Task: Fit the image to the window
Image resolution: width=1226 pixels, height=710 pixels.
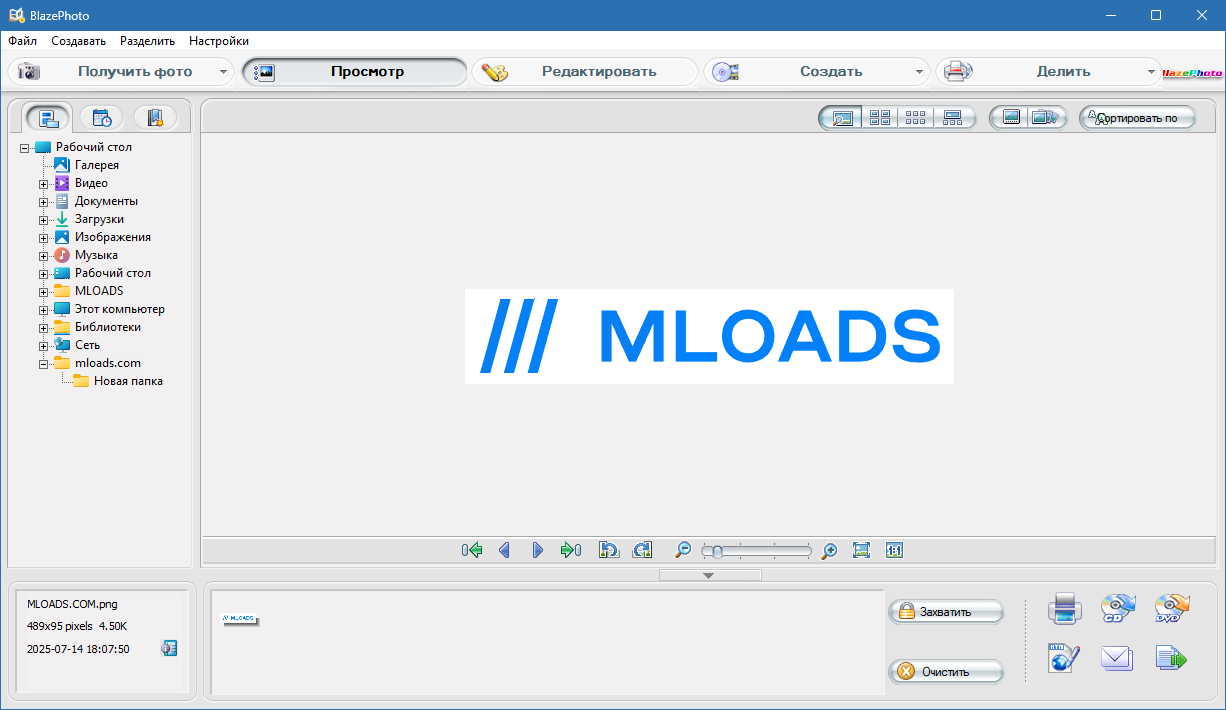Action: click(x=861, y=550)
